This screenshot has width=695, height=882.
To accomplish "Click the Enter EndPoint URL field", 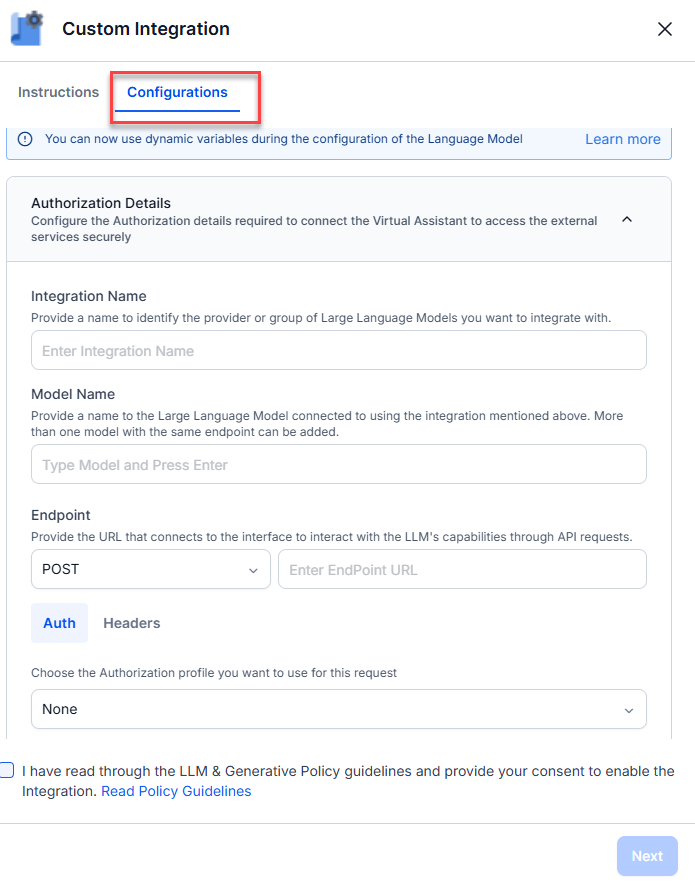I will [462, 570].
